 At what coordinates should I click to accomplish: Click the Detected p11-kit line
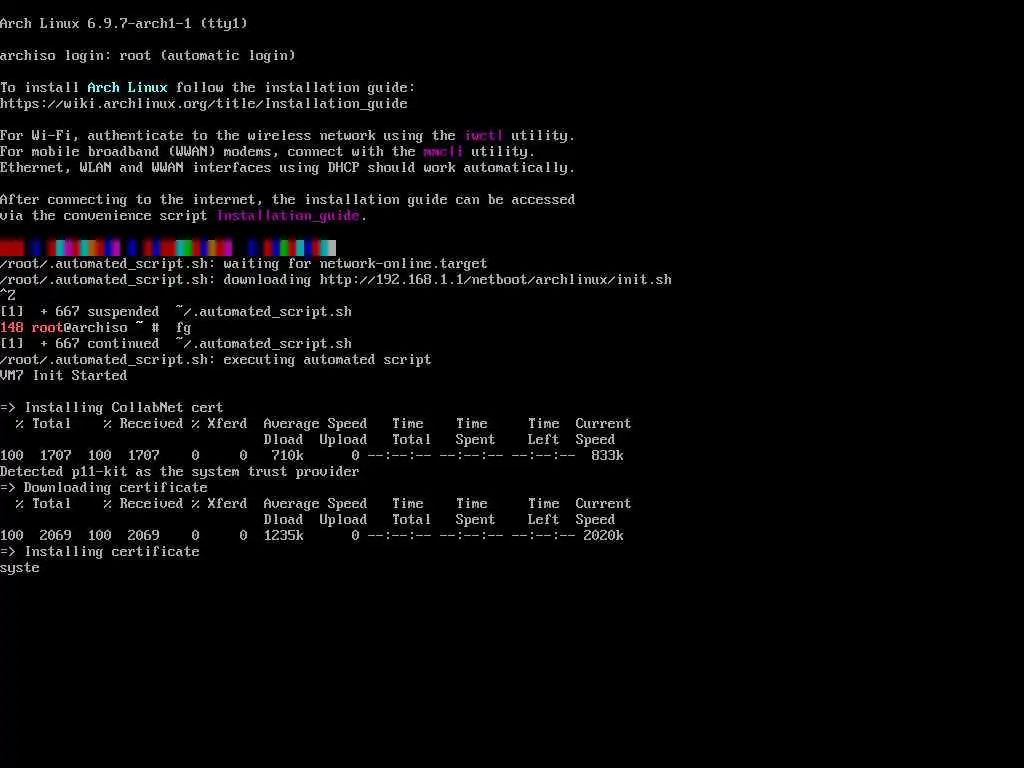click(180, 472)
